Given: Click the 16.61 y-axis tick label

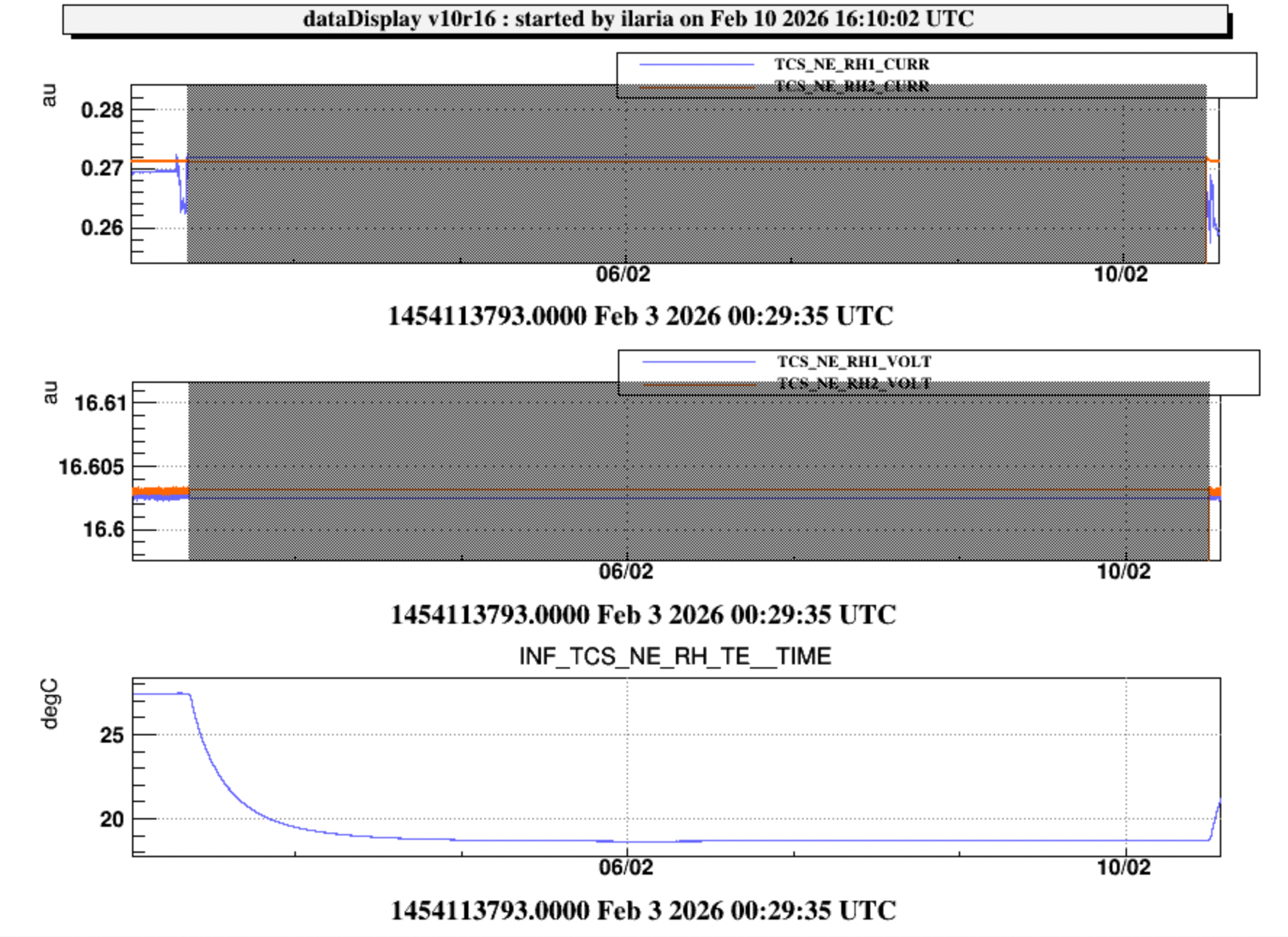Looking at the screenshot, I should coord(100,403).
